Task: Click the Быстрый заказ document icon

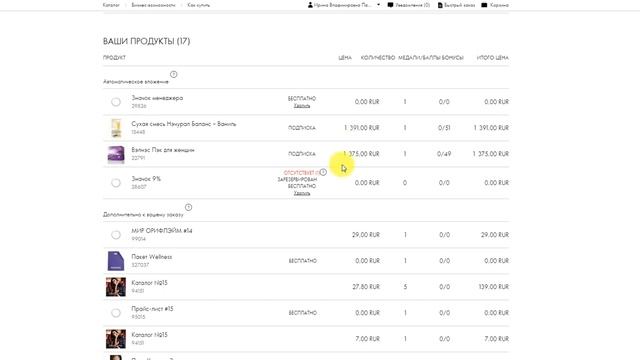Action: pos(440,5)
